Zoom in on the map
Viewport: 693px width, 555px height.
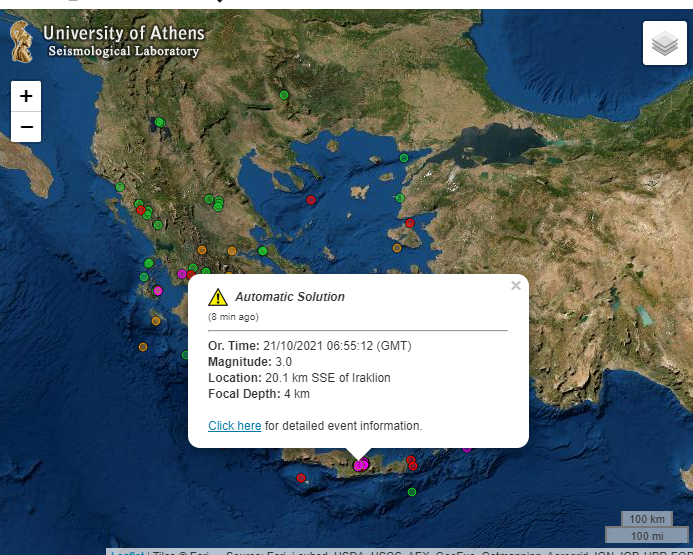(26, 96)
